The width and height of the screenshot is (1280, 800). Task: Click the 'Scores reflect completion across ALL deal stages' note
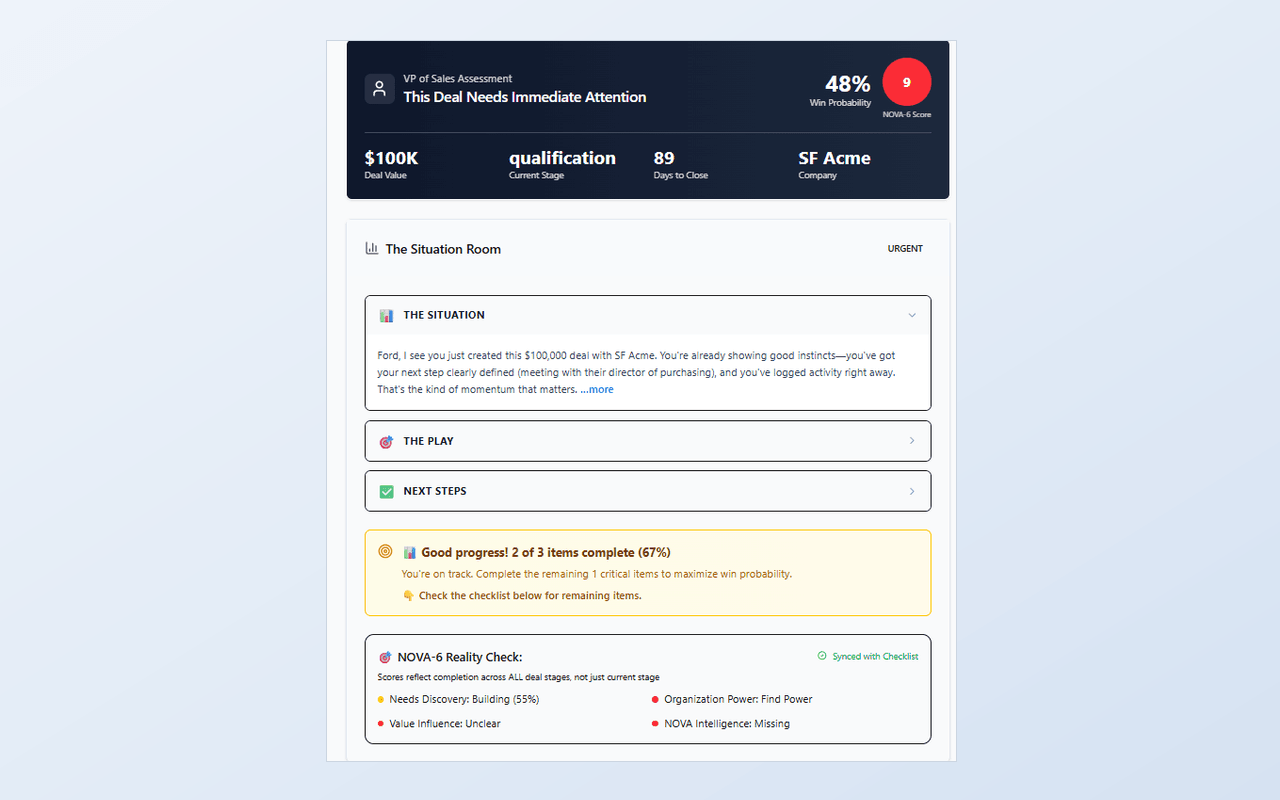[x=518, y=677]
